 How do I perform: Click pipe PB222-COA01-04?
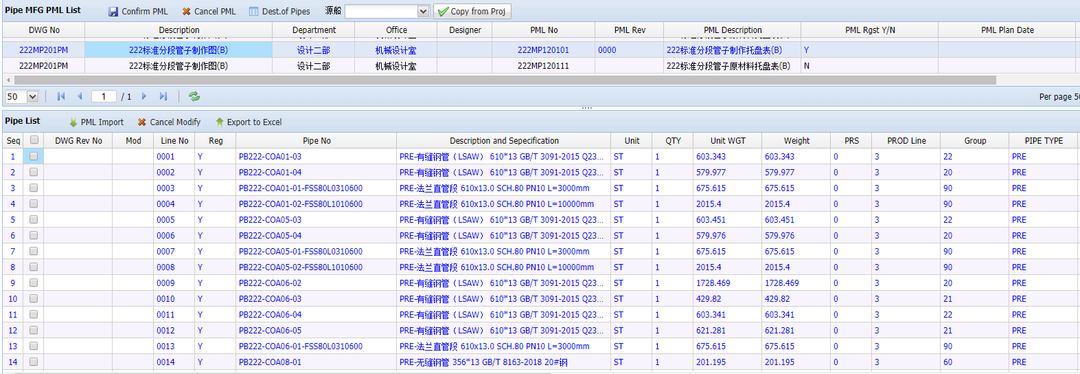[x=270, y=172]
